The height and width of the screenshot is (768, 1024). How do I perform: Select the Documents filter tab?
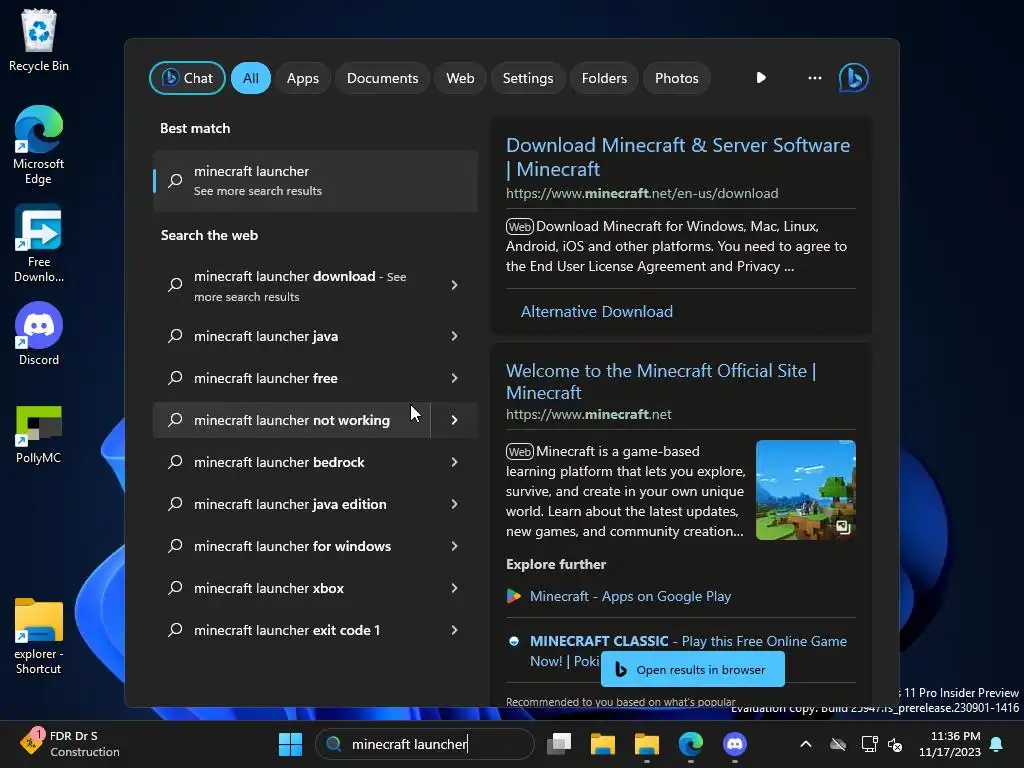coord(383,78)
